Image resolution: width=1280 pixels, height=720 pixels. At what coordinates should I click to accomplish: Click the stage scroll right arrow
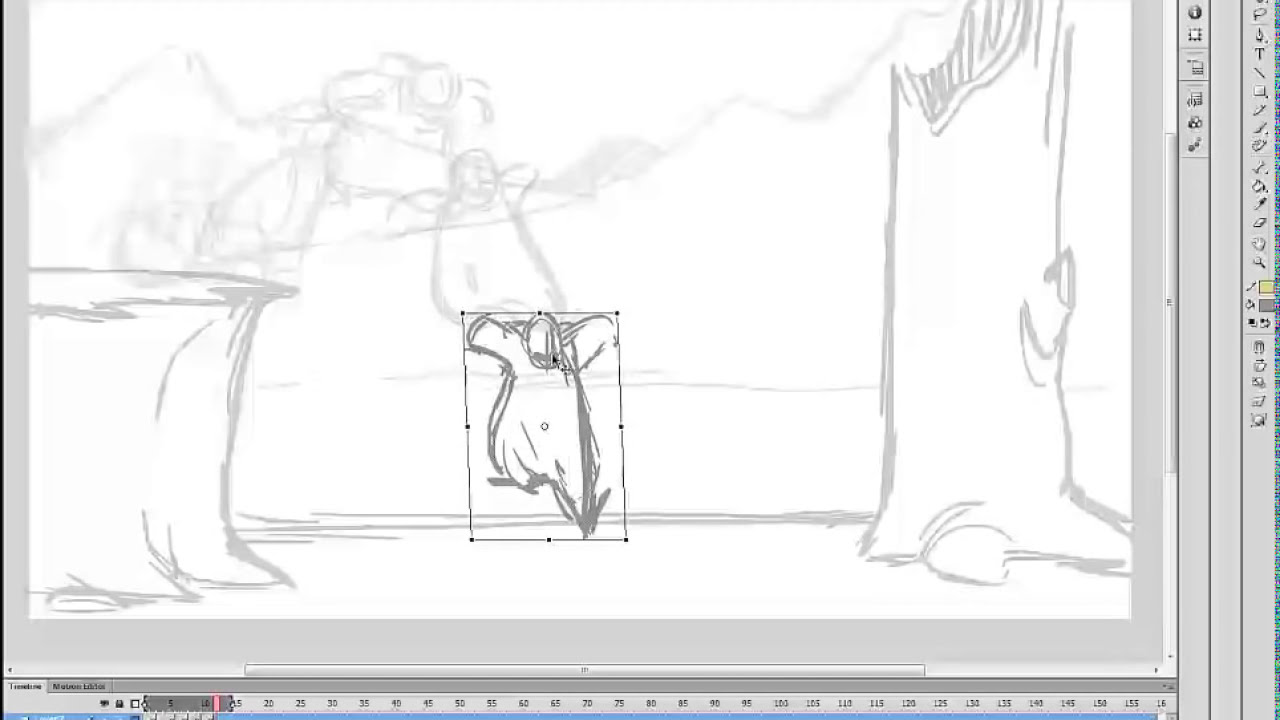(1157, 670)
